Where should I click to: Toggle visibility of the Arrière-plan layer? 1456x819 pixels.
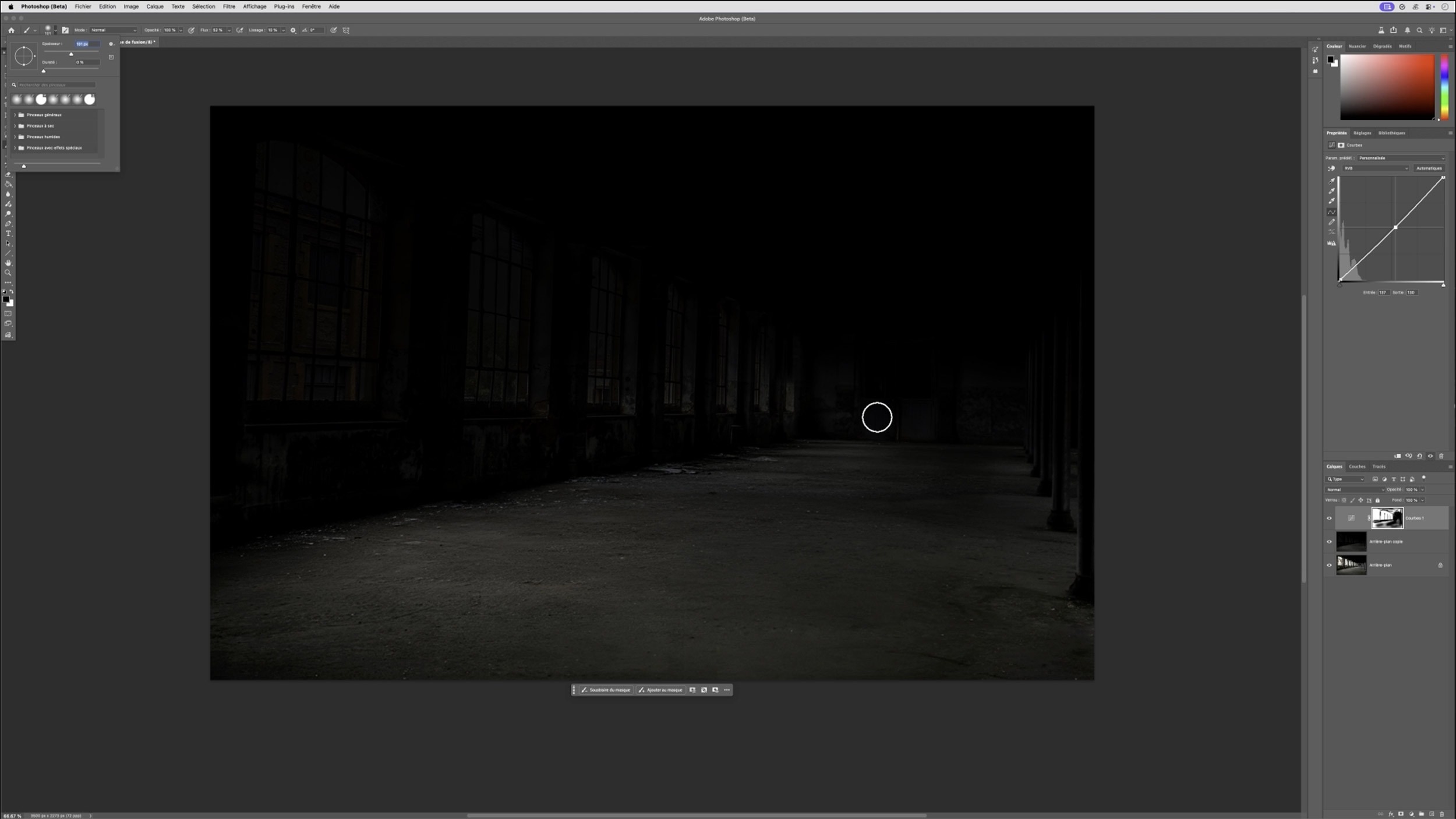click(1329, 565)
